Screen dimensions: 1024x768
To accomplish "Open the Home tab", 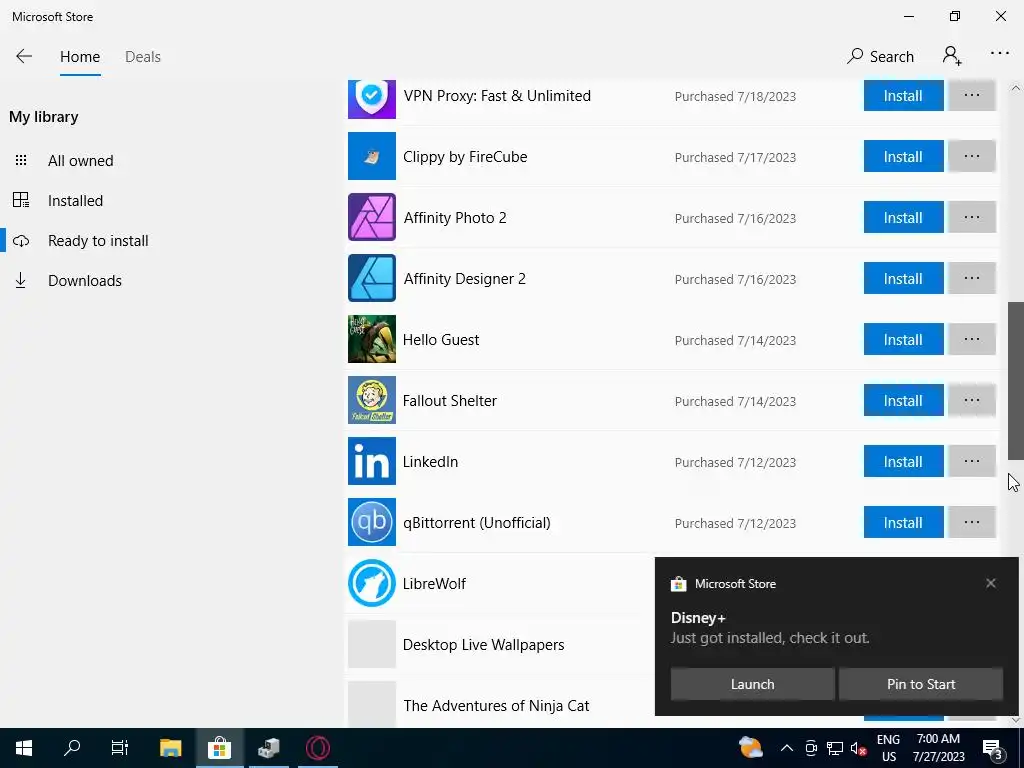I will (80, 57).
